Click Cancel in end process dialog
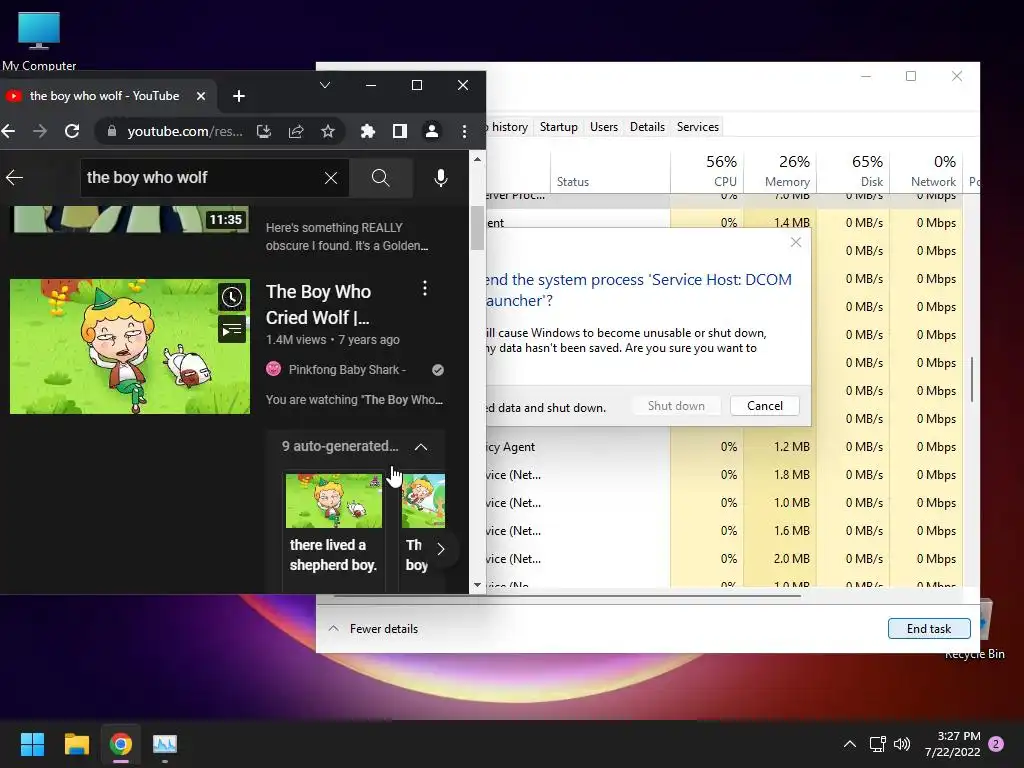This screenshot has height=768, width=1024. pyautogui.click(x=764, y=406)
